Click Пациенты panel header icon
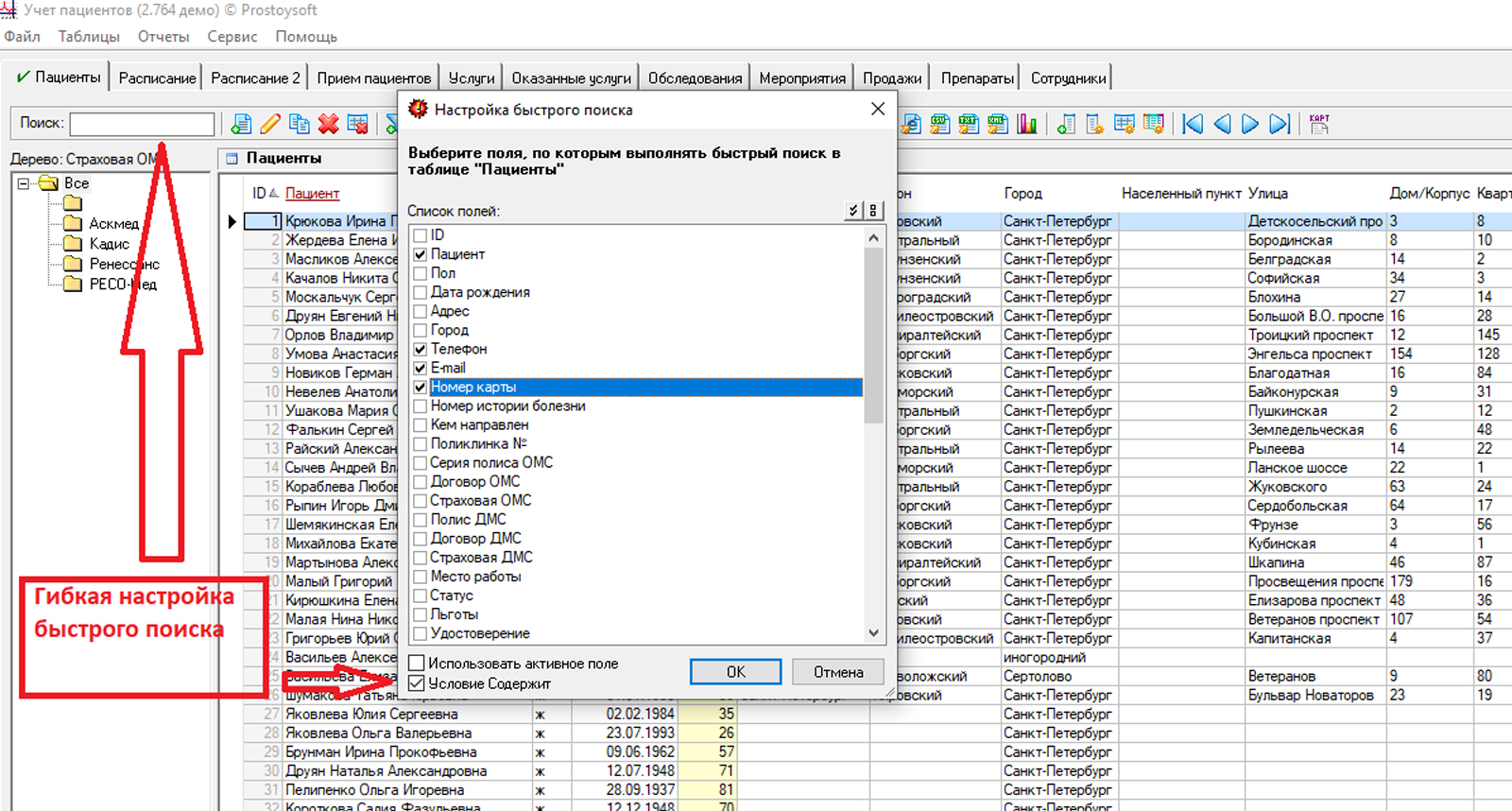The height and width of the screenshot is (811, 1512). (x=232, y=159)
